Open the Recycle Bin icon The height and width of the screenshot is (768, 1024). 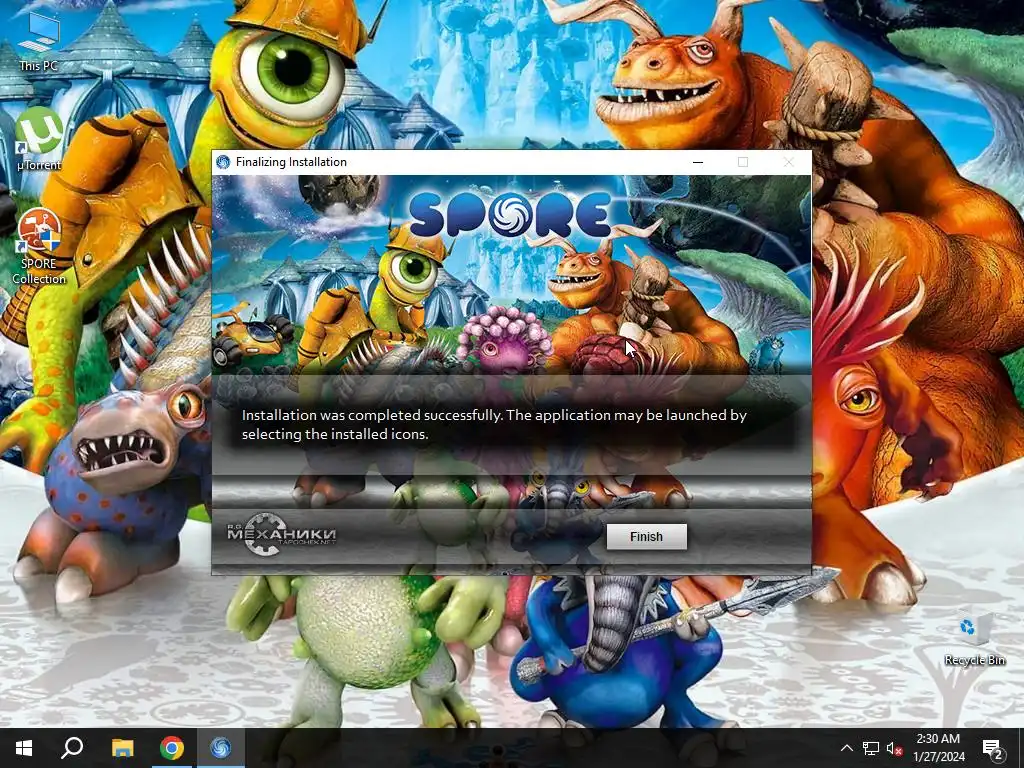[x=974, y=637]
